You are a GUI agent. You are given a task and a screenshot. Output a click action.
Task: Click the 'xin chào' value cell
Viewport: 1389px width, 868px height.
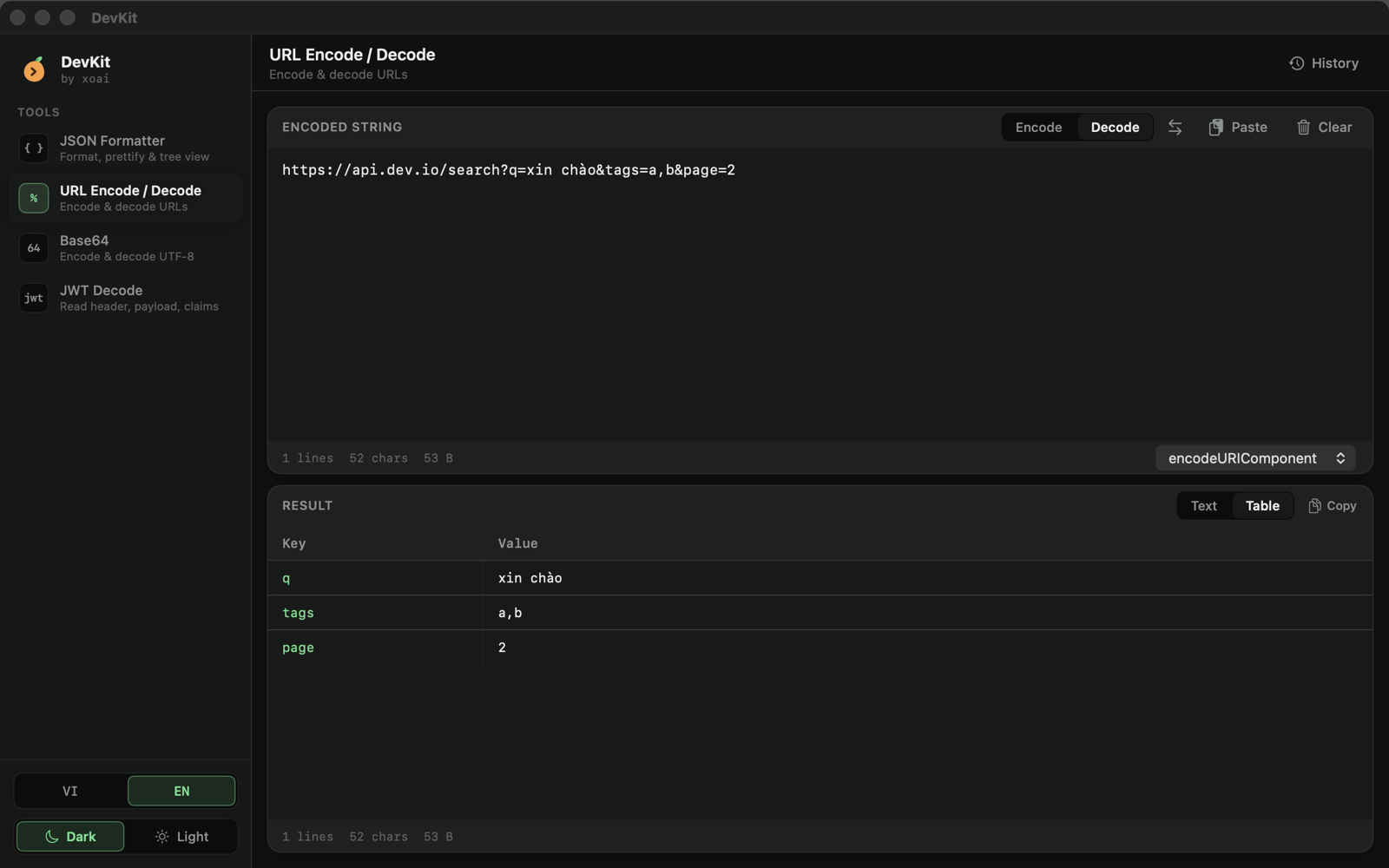point(927,578)
